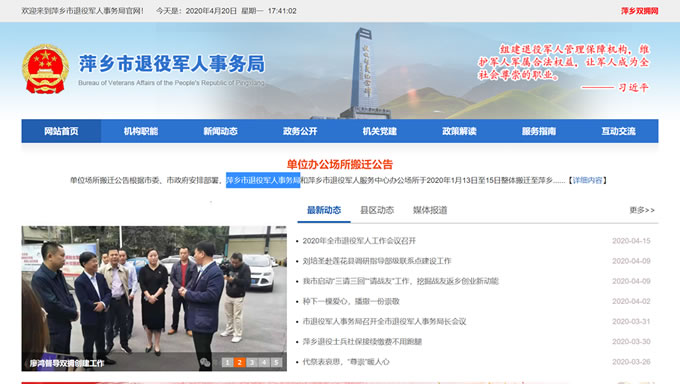Open the 详细内容 link of the announcement
This screenshot has width=680, height=384.
[587, 180]
